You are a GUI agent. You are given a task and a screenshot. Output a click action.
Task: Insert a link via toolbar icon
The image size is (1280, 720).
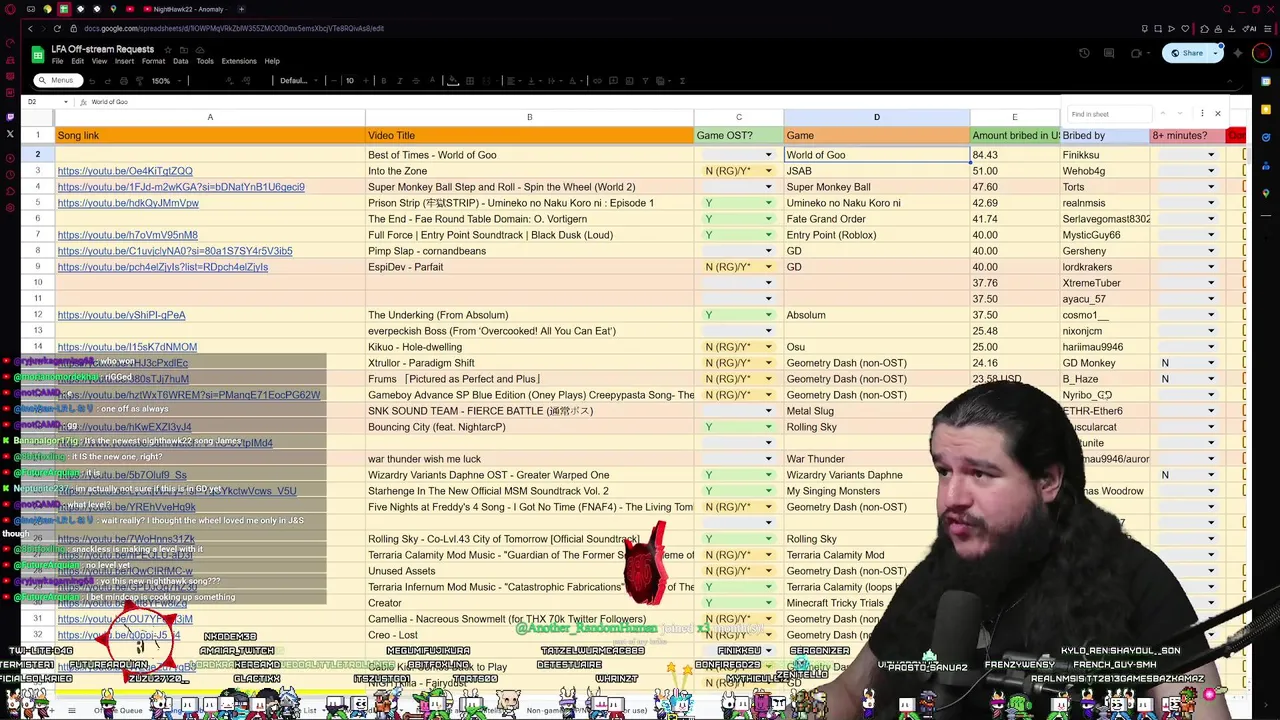pyautogui.click(x=597, y=80)
